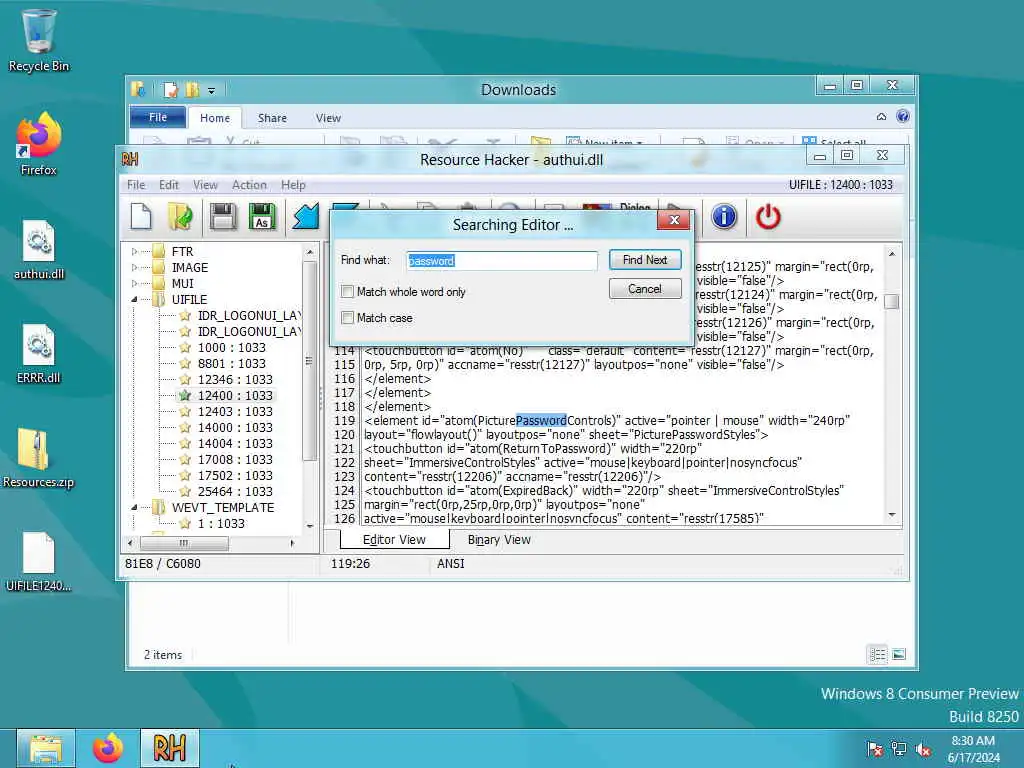Click the blue arrow import resource icon

(305, 217)
